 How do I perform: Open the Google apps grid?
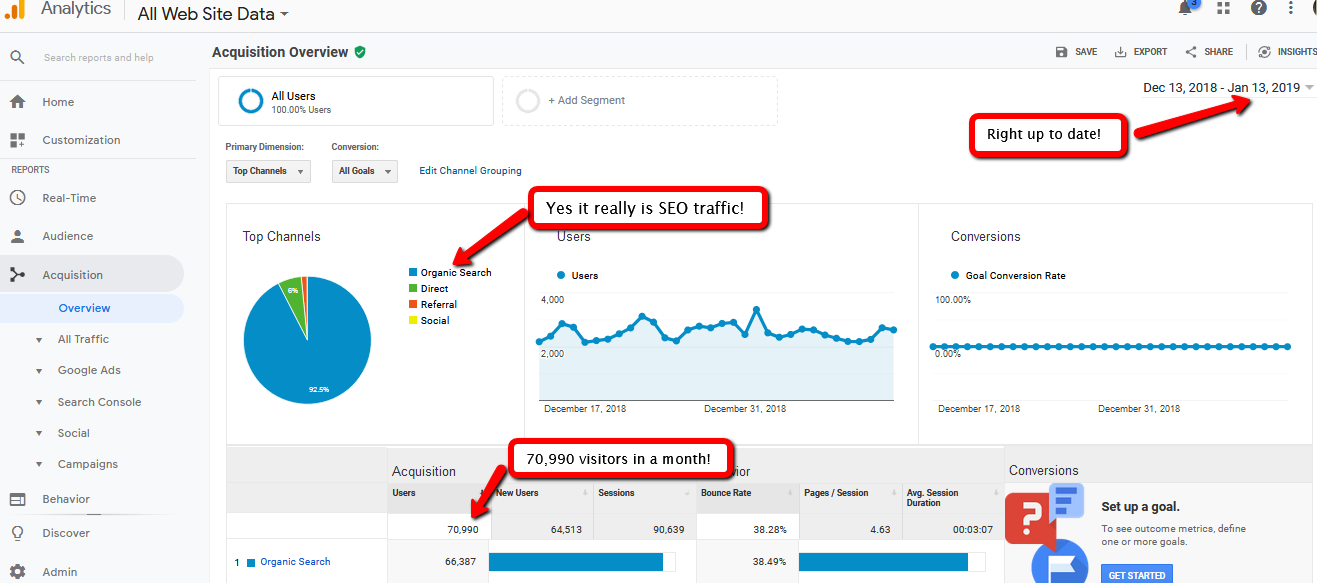click(1223, 8)
